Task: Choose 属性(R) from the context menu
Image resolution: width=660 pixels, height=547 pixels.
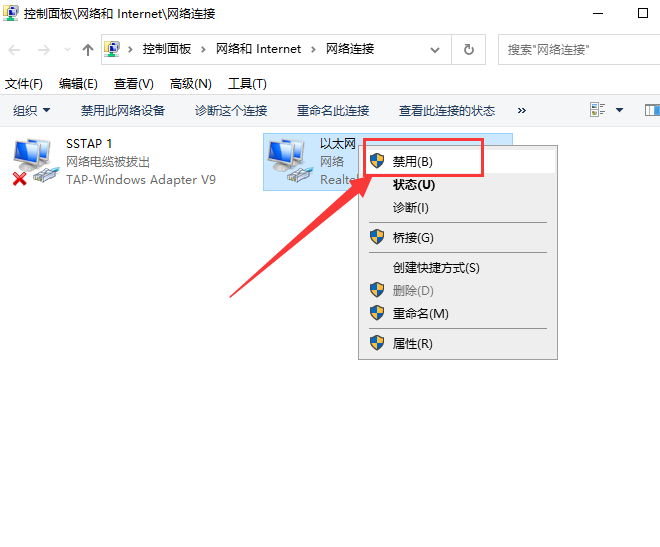Action: [412, 343]
